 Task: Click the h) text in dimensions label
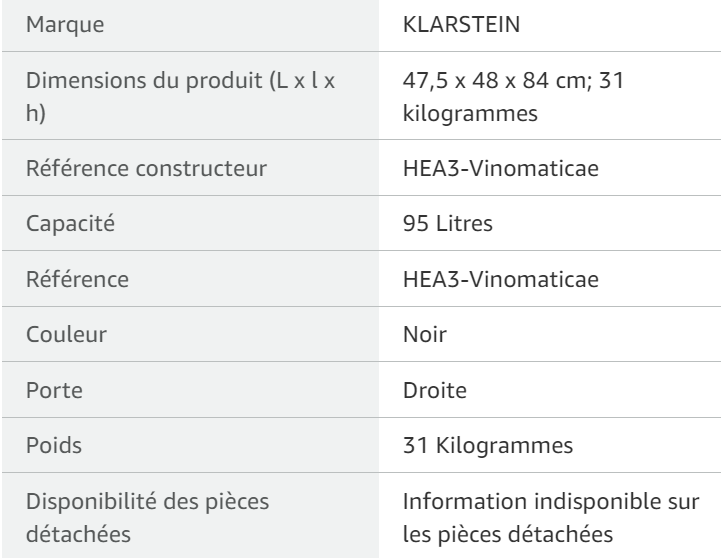click(x=35, y=114)
